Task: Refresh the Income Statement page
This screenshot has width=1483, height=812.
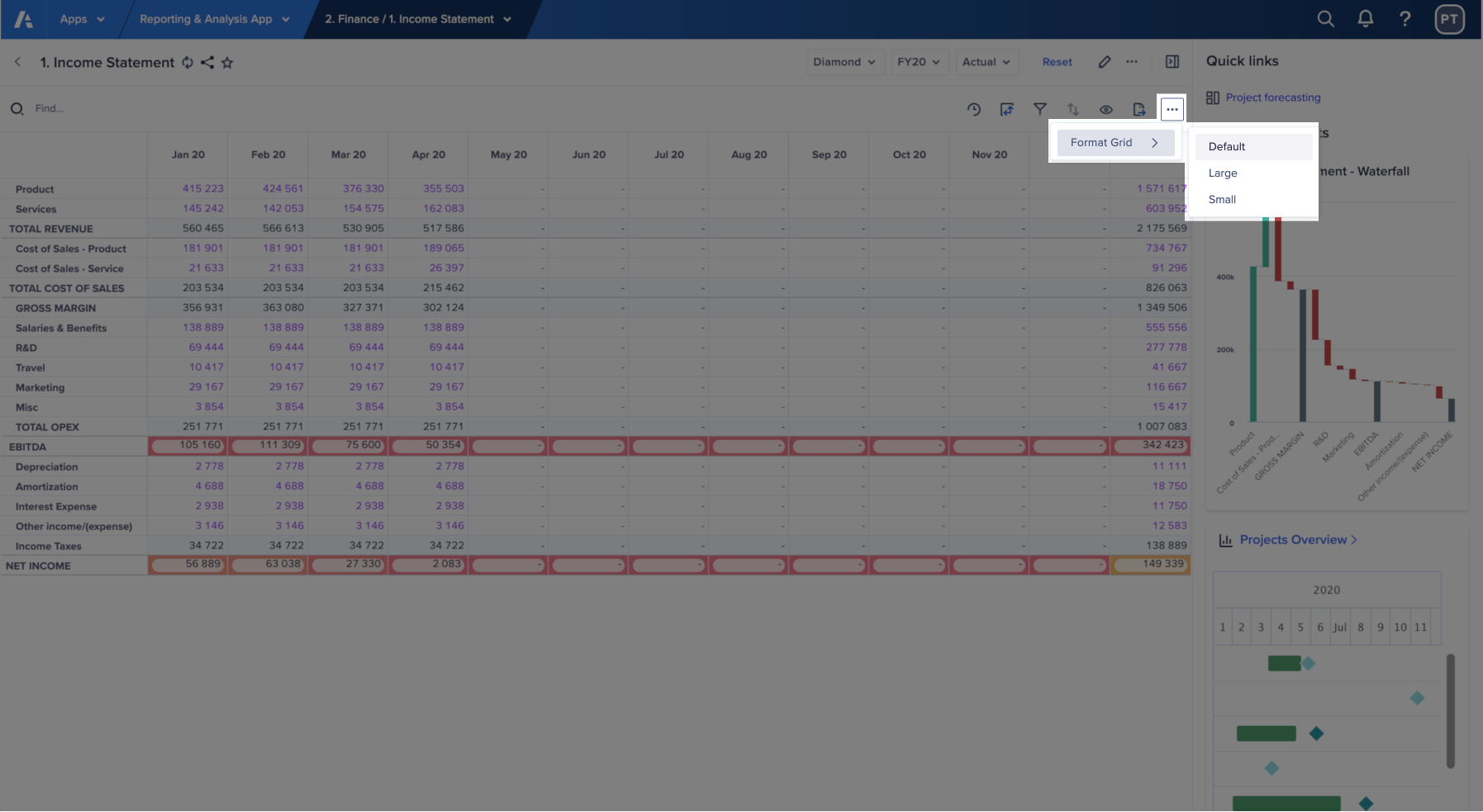Action: tap(188, 62)
